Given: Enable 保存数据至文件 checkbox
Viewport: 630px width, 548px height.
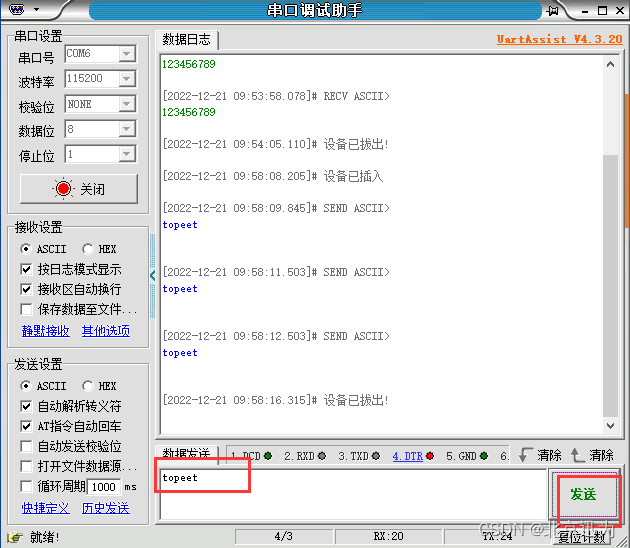Looking at the screenshot, I should (x=26, y=309).
